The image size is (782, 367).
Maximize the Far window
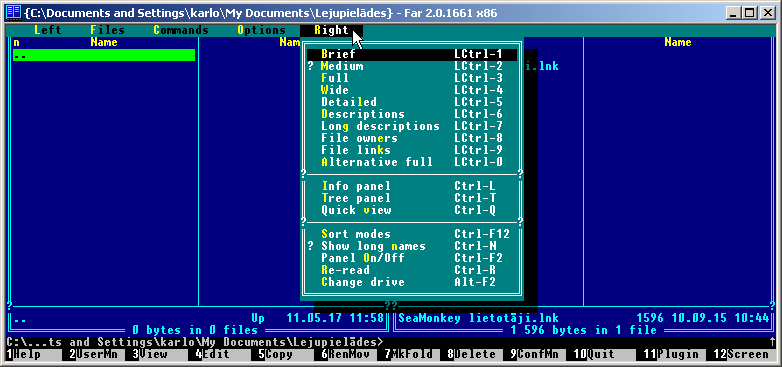click(749, 13)
